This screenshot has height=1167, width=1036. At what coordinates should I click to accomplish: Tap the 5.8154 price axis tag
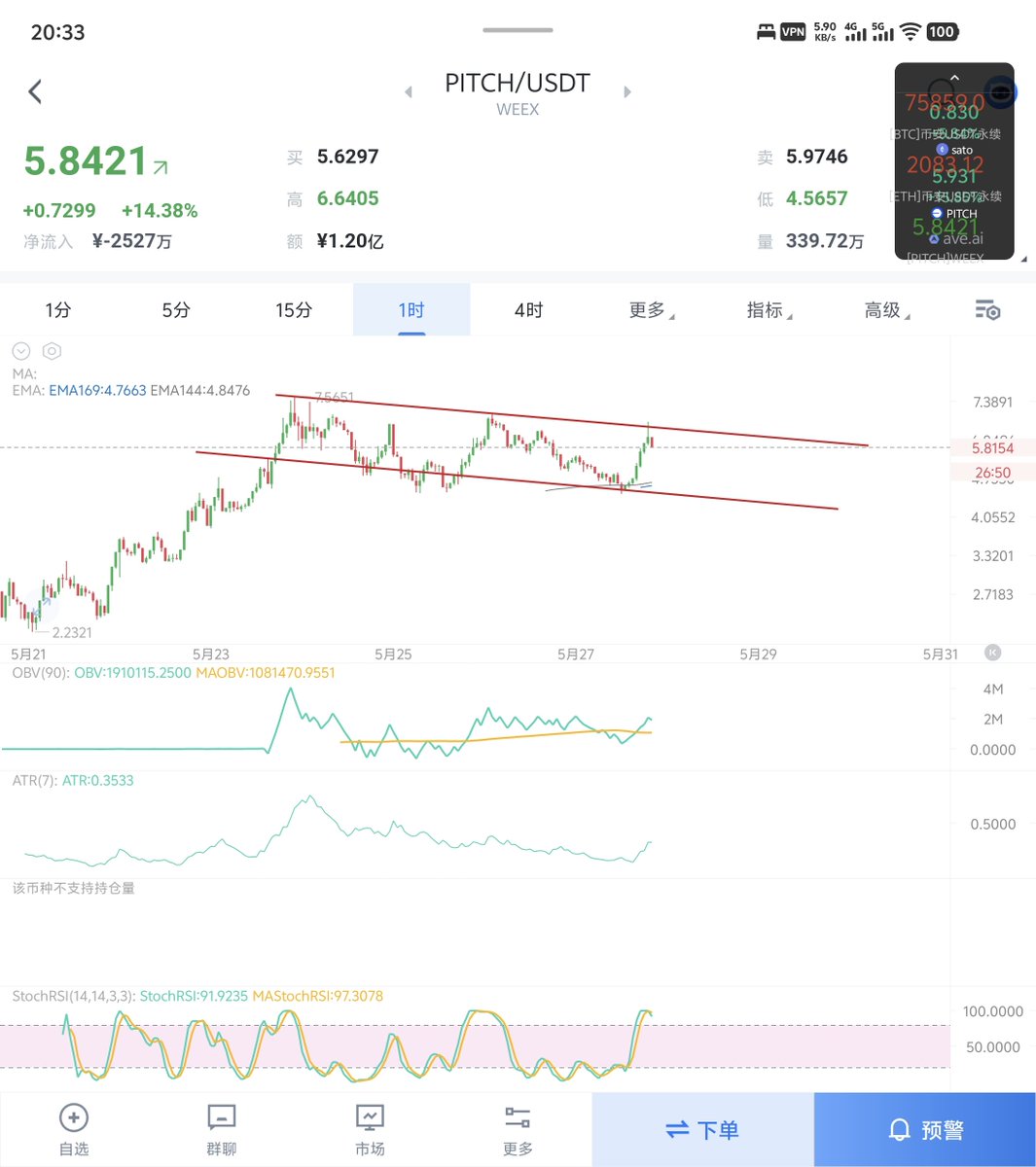[992, 448]
